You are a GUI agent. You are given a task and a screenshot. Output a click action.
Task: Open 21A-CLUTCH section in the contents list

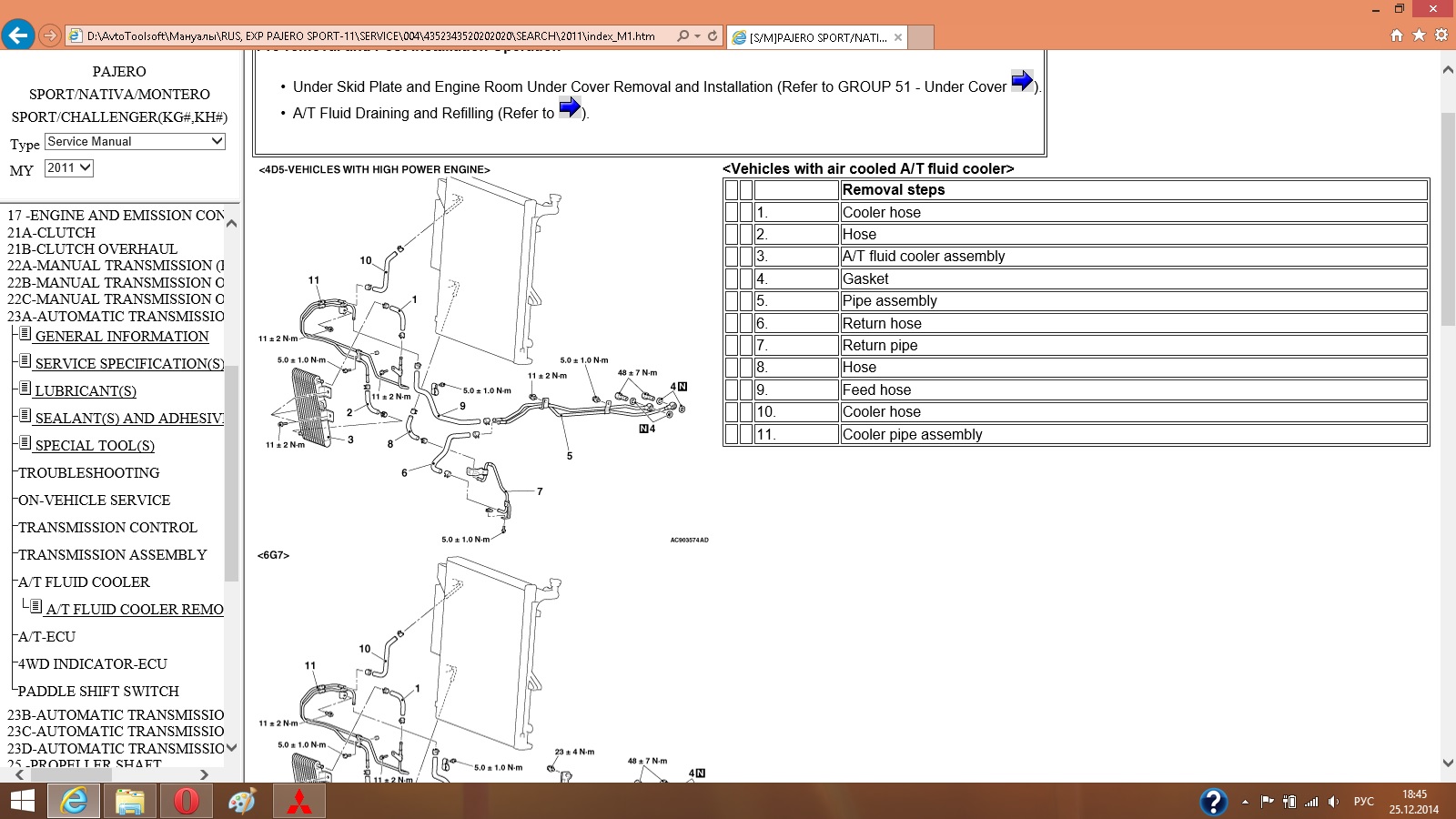pos(51,233)
